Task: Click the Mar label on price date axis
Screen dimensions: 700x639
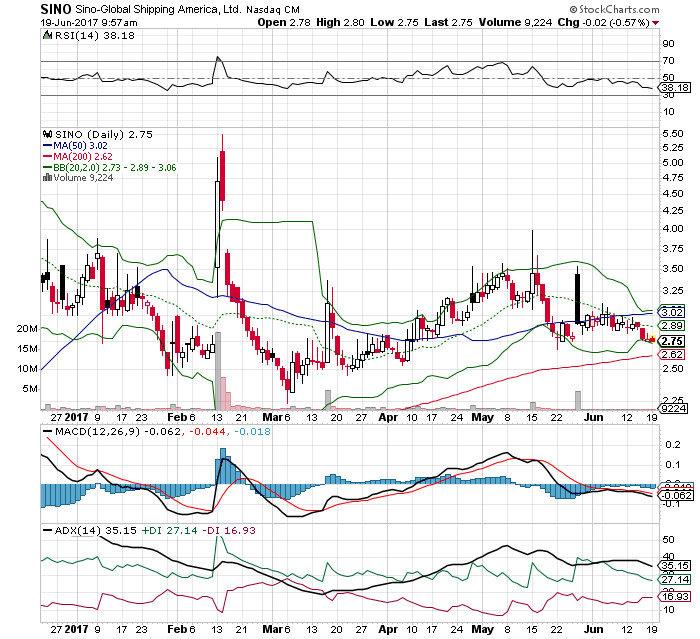Action: (x=272, y=417)
